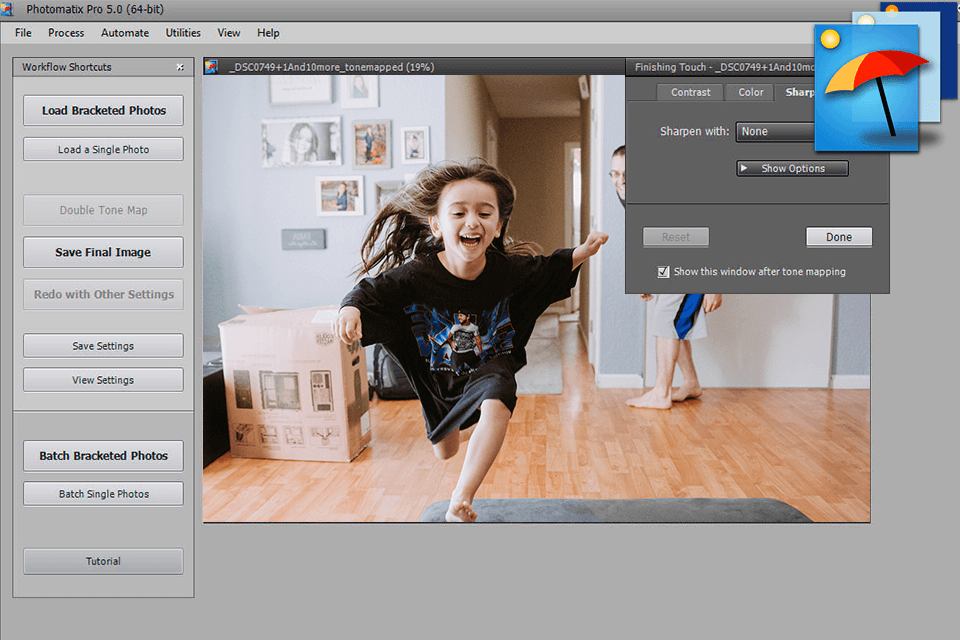Click the Done button
This screenshot has width=960, height=640.
click(839, 237)
